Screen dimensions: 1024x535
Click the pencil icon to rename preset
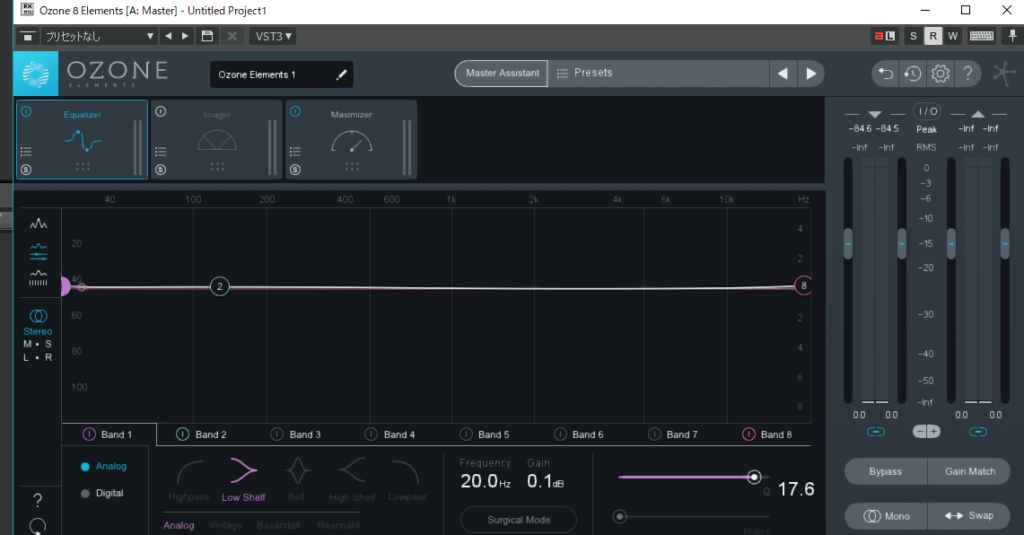coord(341,74)
